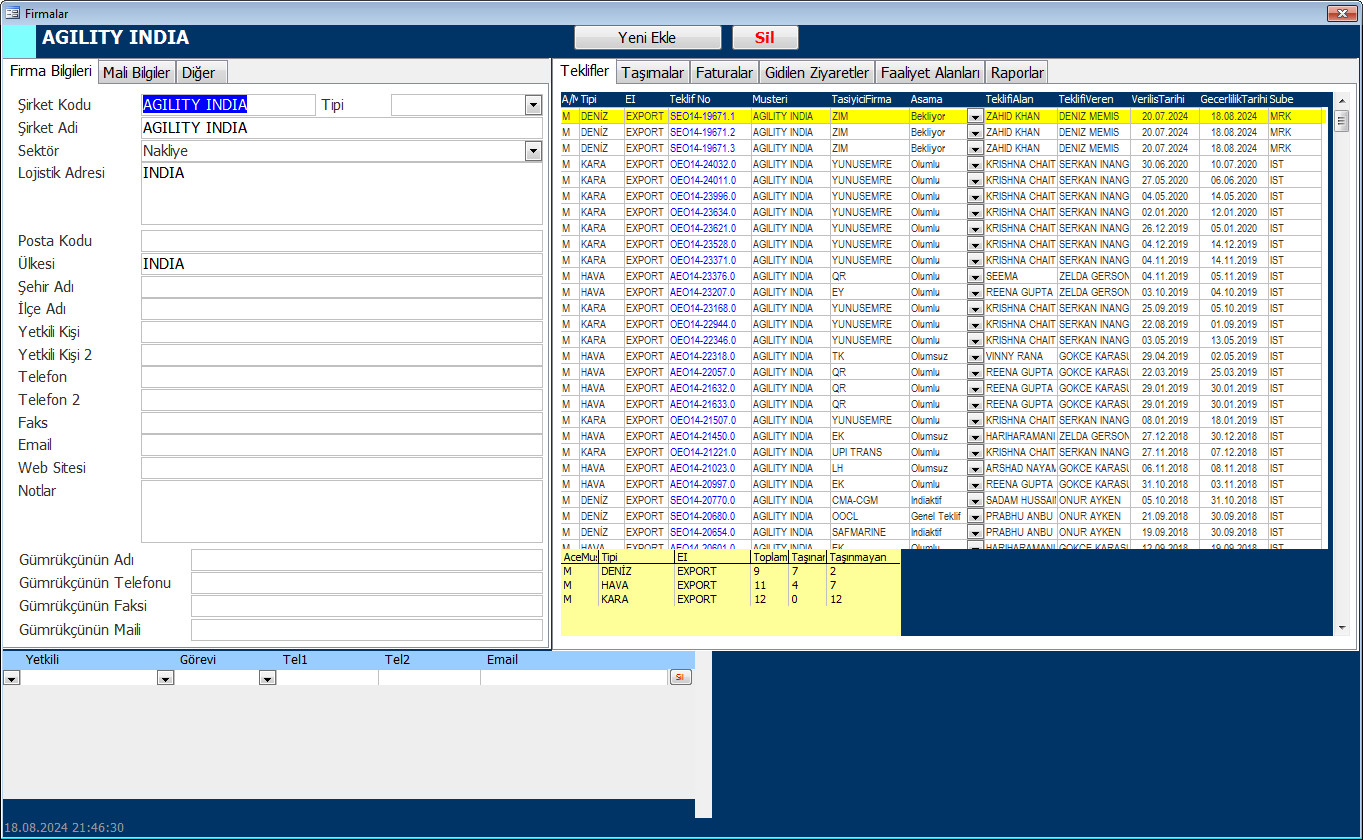Click the ARSHAD NAYAM cell
The width and height of the screenshot is (1363, 840).
[1019, 468]
